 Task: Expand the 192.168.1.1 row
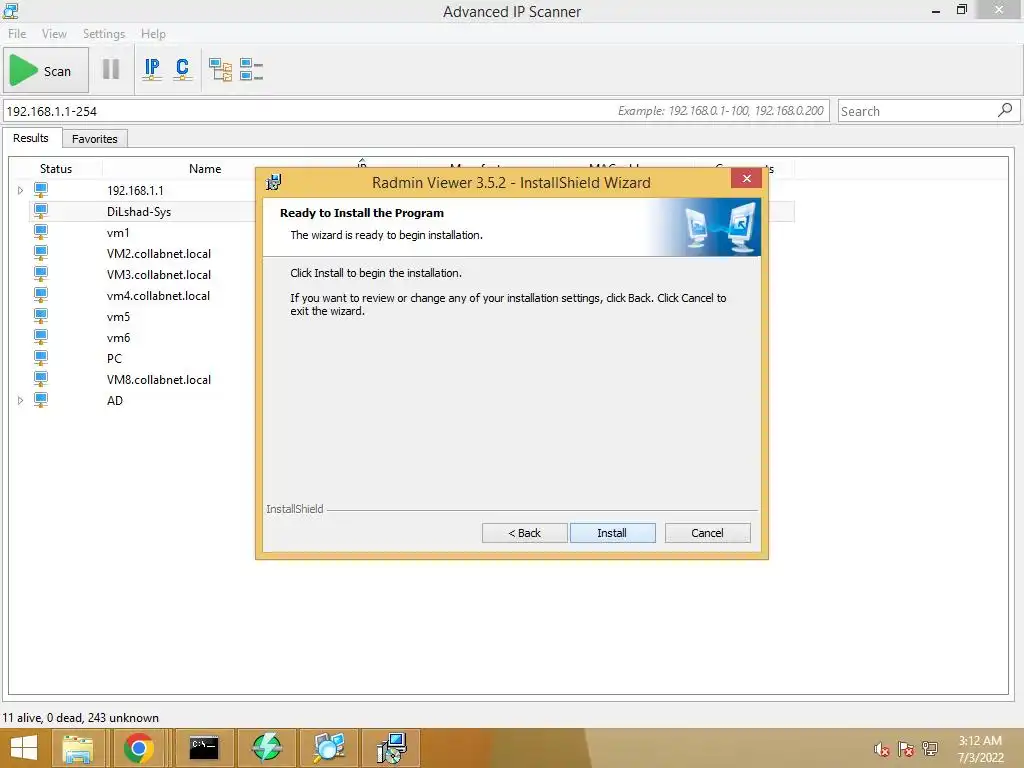20,190
